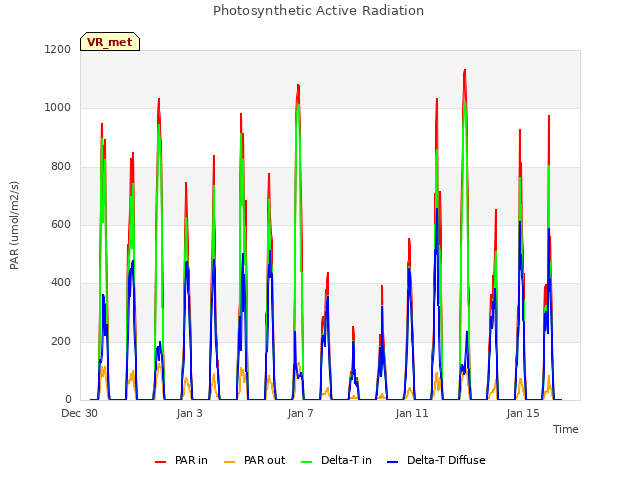The width and height of the screenshot is (640, 480).
Task: Click the chart title Photosynthetic Active Radiation
Action: click(318, 10)
